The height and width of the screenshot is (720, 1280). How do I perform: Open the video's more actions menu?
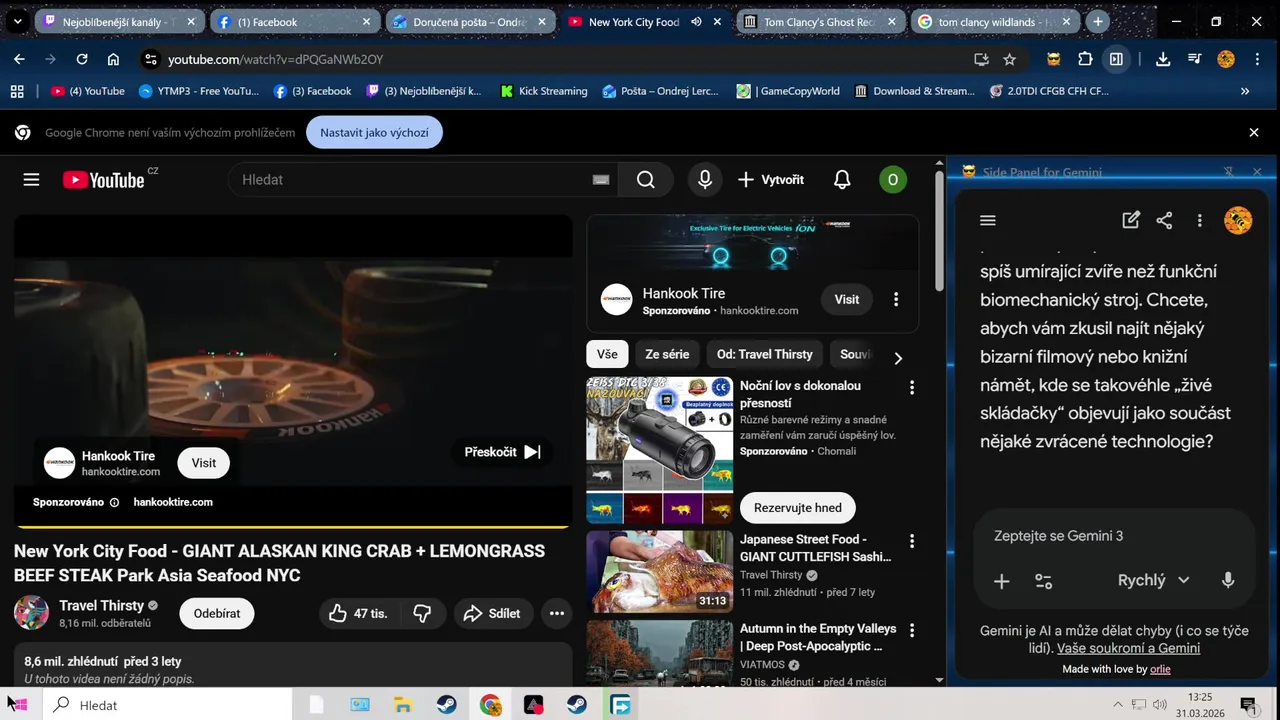pyautogui.click(x=557, y=614)
